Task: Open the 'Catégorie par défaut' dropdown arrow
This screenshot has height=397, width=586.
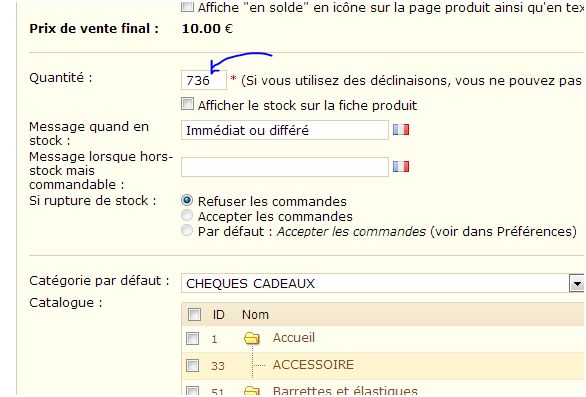Action: (577, 283)
